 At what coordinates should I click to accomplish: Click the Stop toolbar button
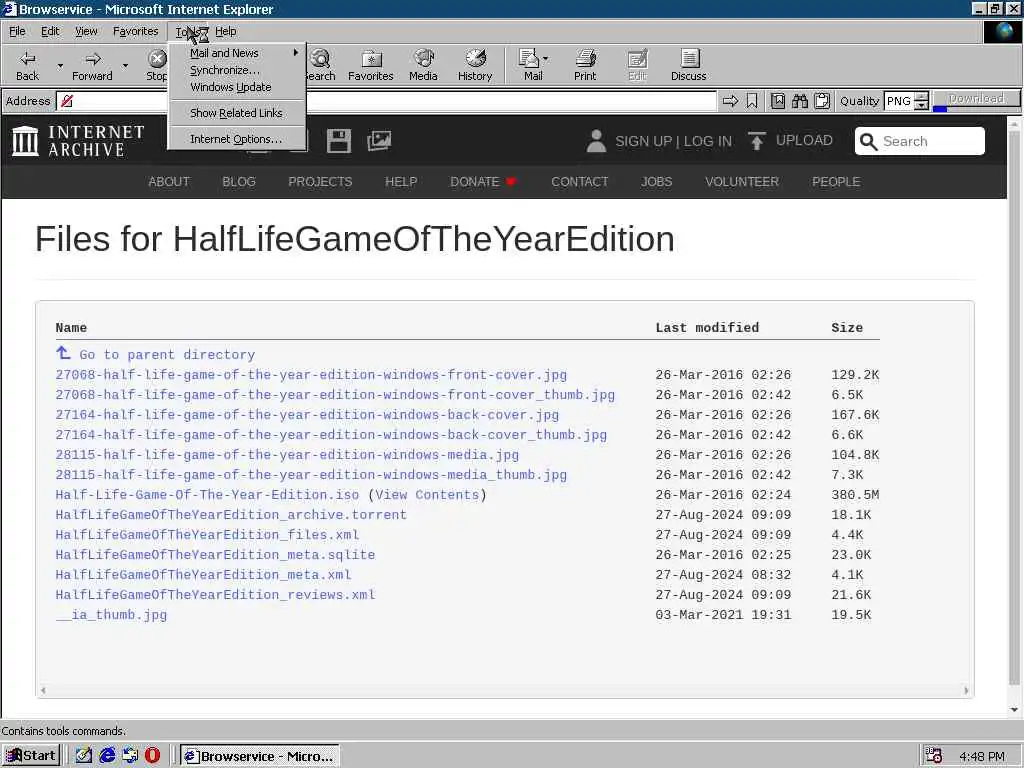click(156, 65)
